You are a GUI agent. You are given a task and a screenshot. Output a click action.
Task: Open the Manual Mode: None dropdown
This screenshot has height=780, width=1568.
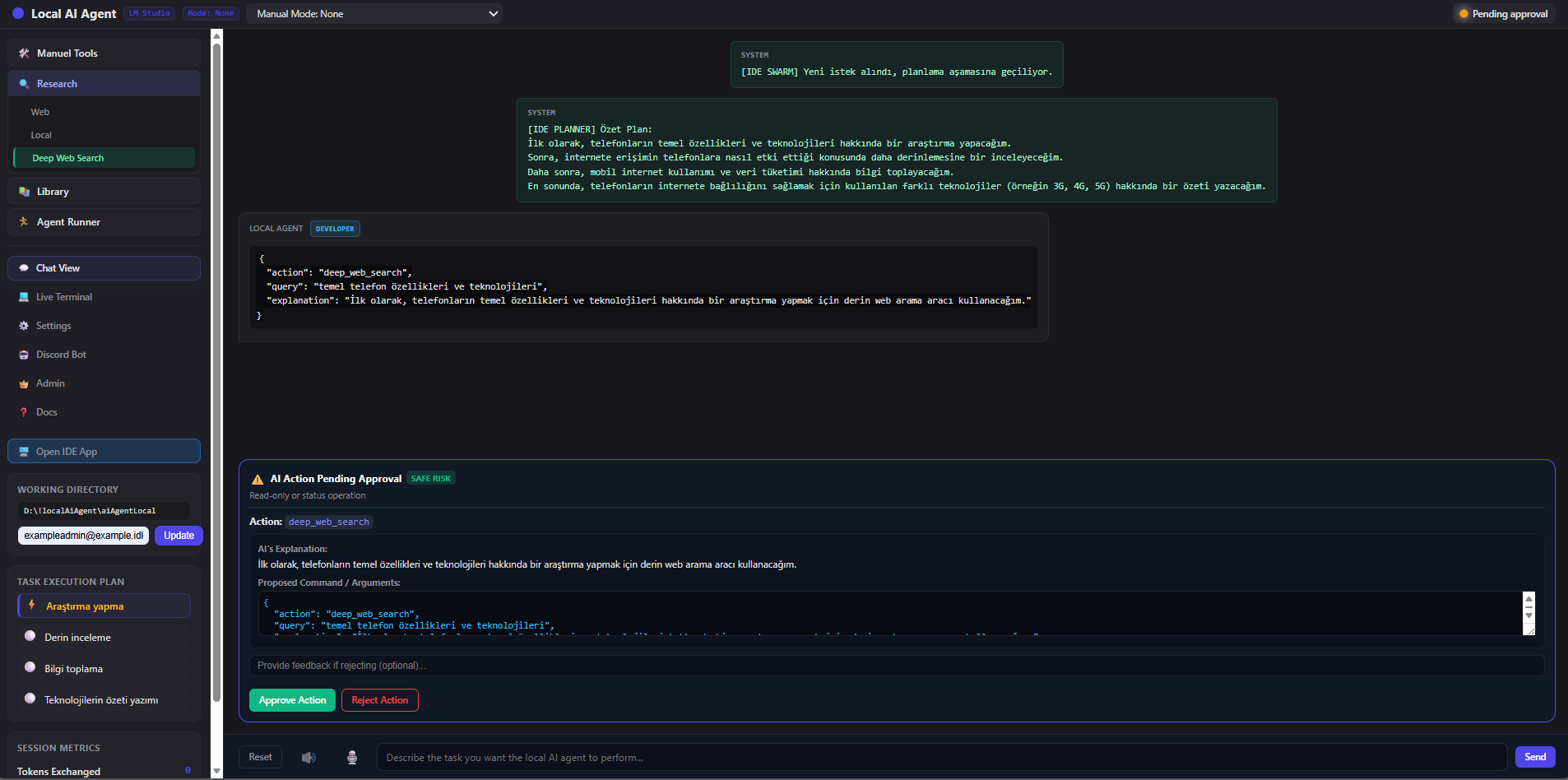click(374, 14)
